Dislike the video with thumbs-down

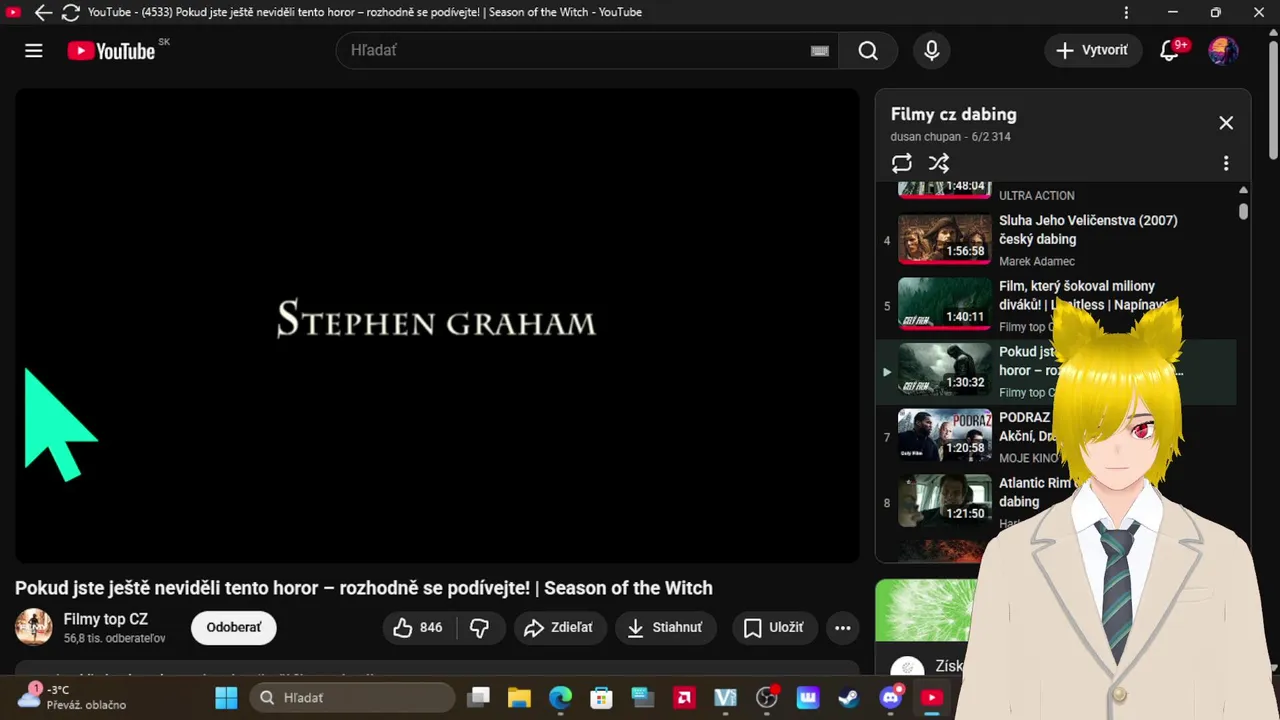[x=480, y=627]
